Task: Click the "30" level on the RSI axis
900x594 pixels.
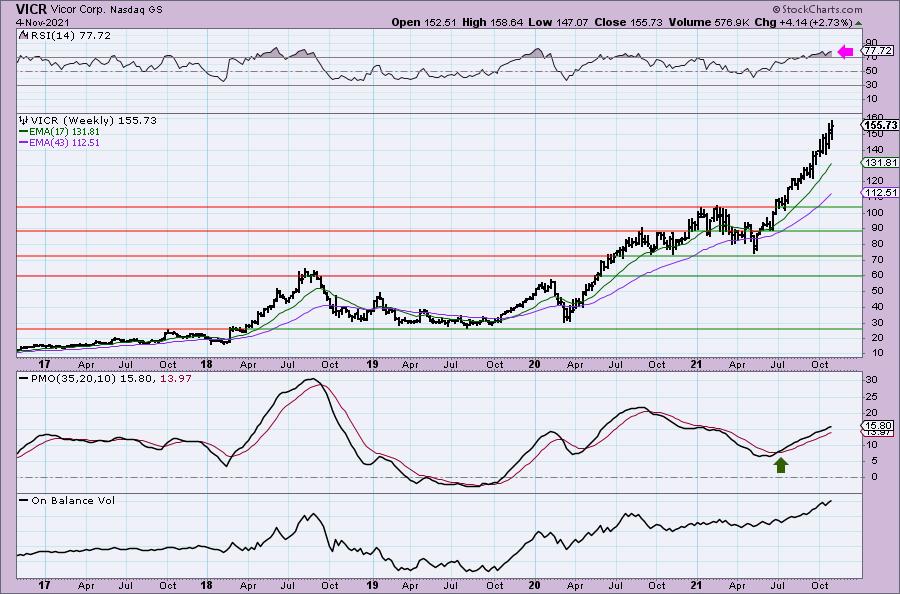Action: tap(871, 85)
